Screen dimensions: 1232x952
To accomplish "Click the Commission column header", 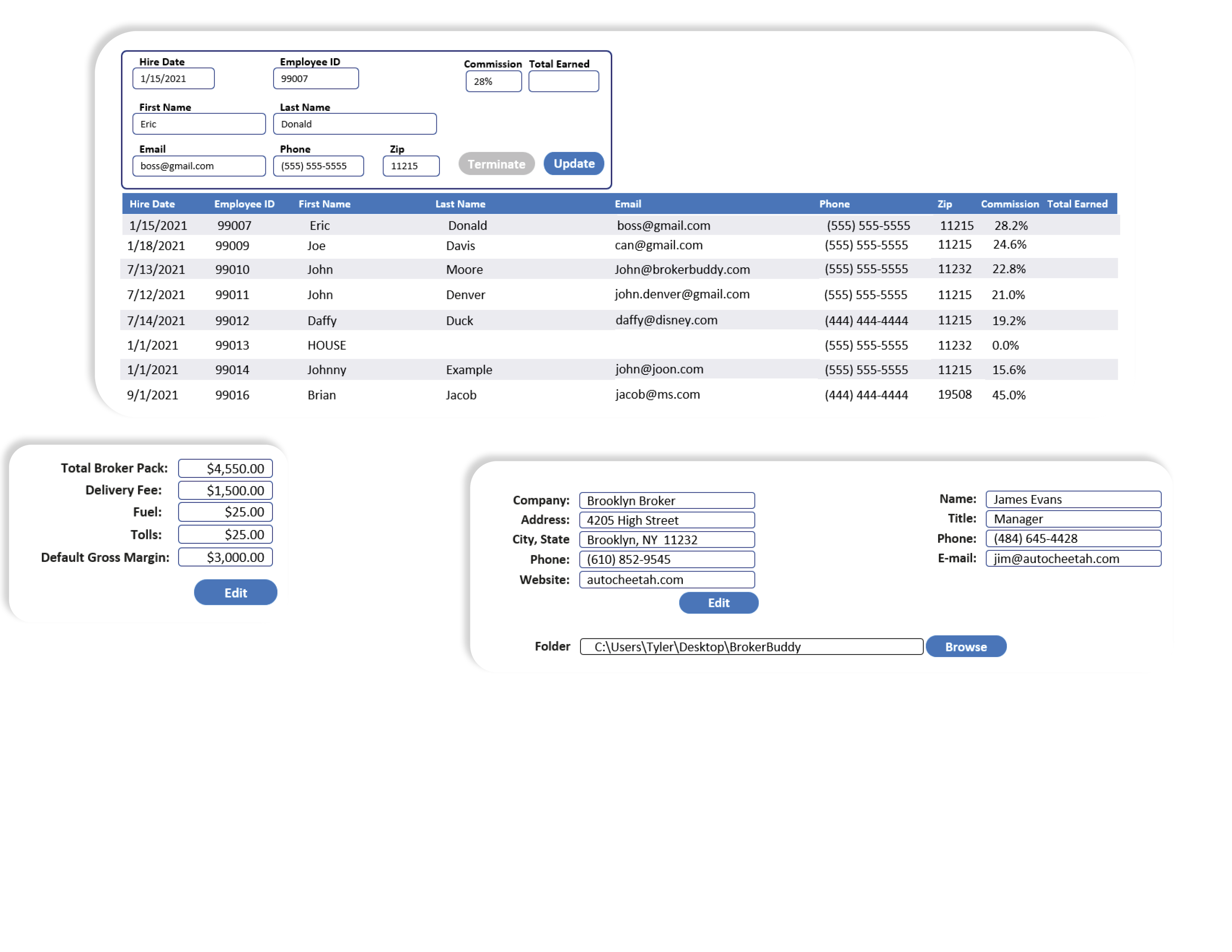I will pos(1010,204).
